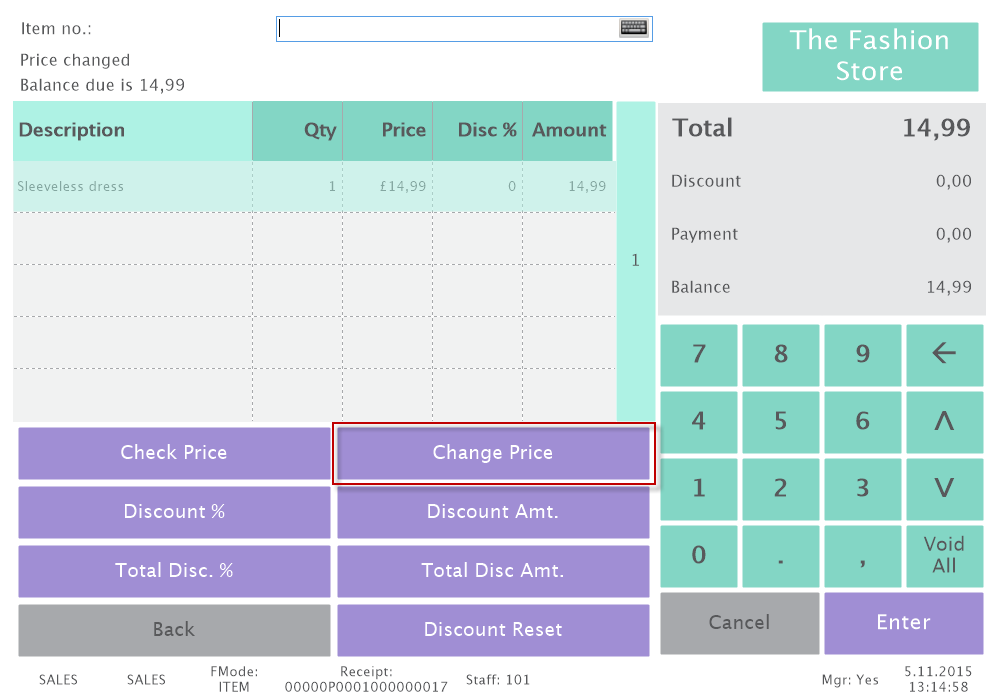
Task: Go Back to previous menu
Action: (x=174, y=630)
